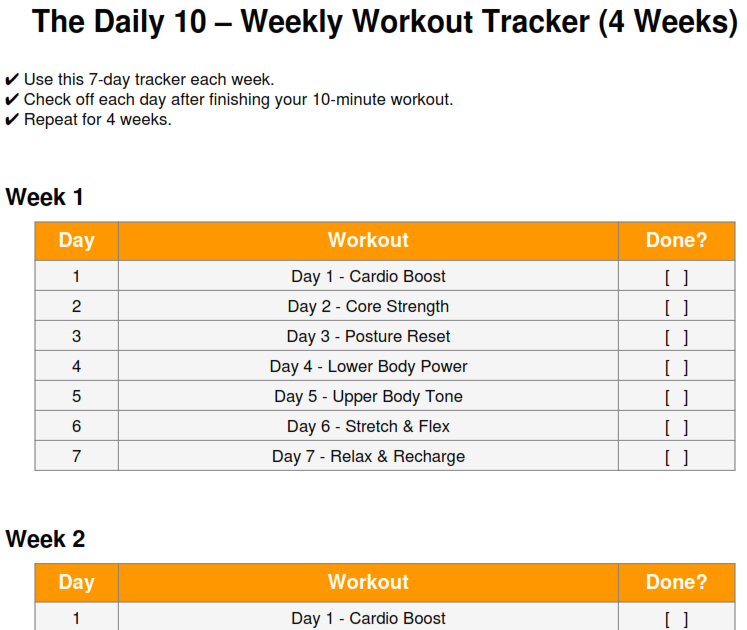
Task: Click Week 1 'Done?' column header
Action: [676, 240]
